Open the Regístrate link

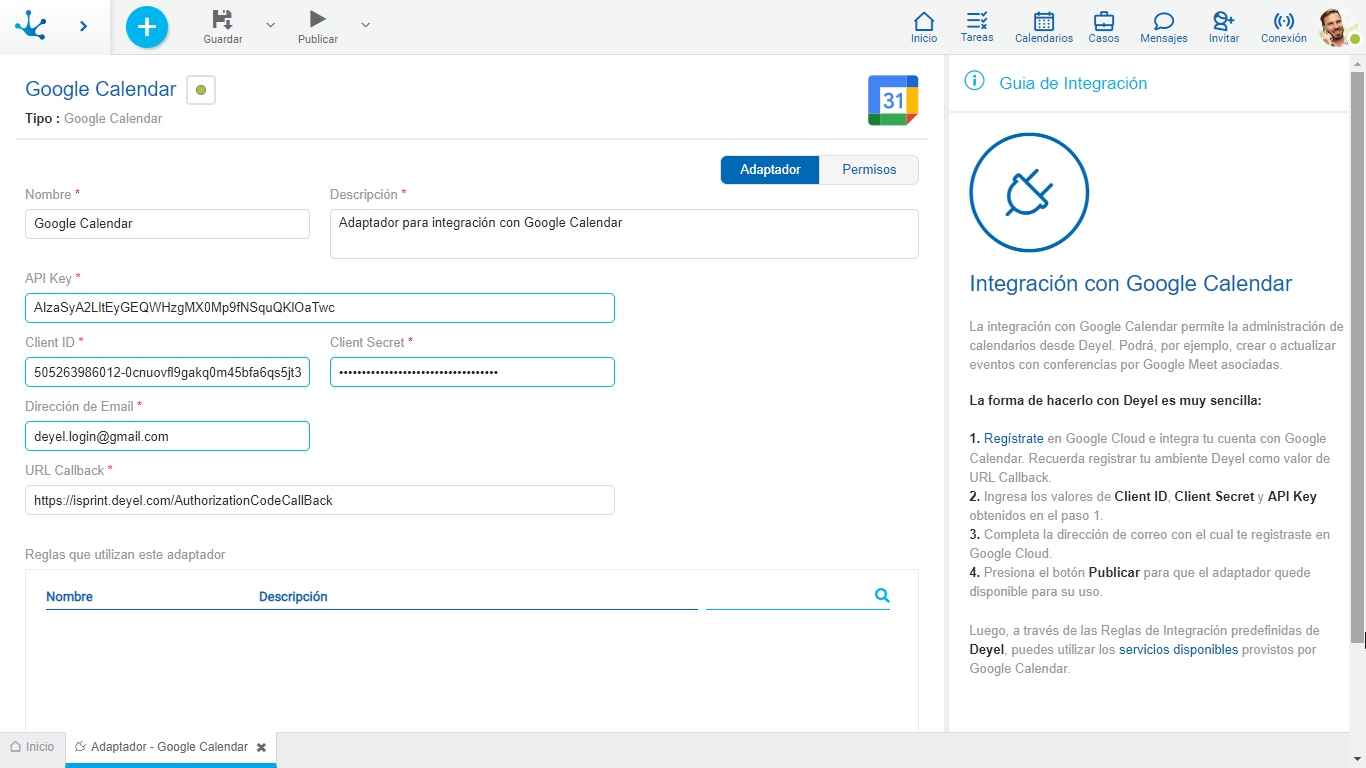pos(1014,439)
